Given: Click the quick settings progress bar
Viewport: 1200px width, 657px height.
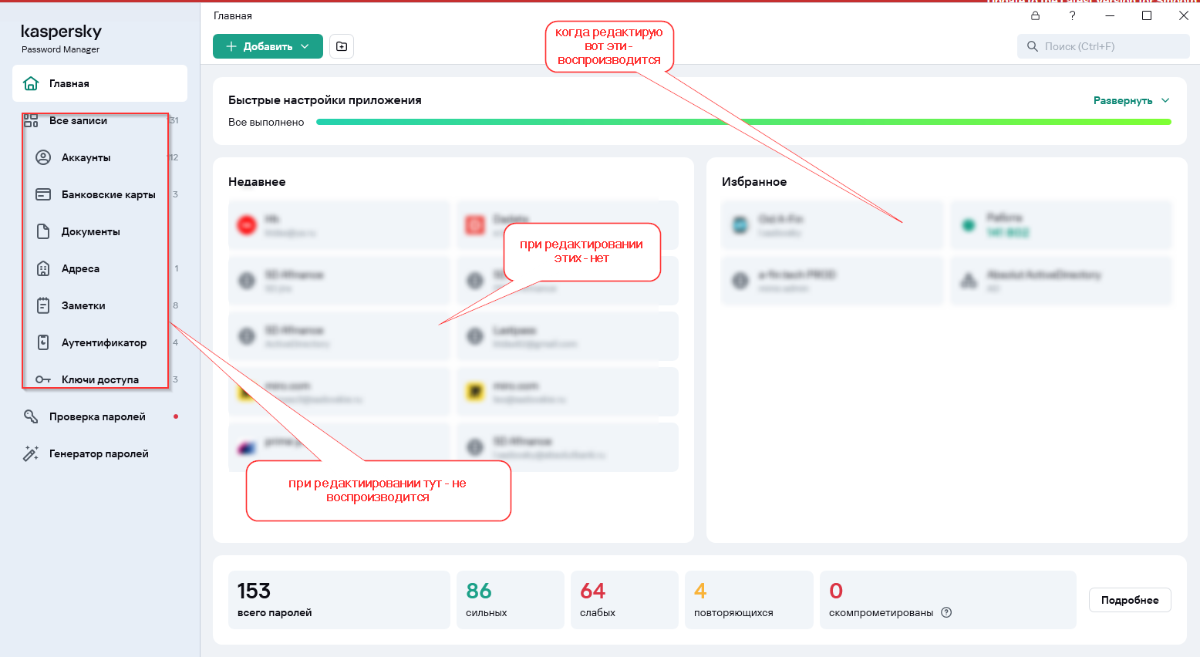Looking at the screenshot, I should [x=743, y=122].
